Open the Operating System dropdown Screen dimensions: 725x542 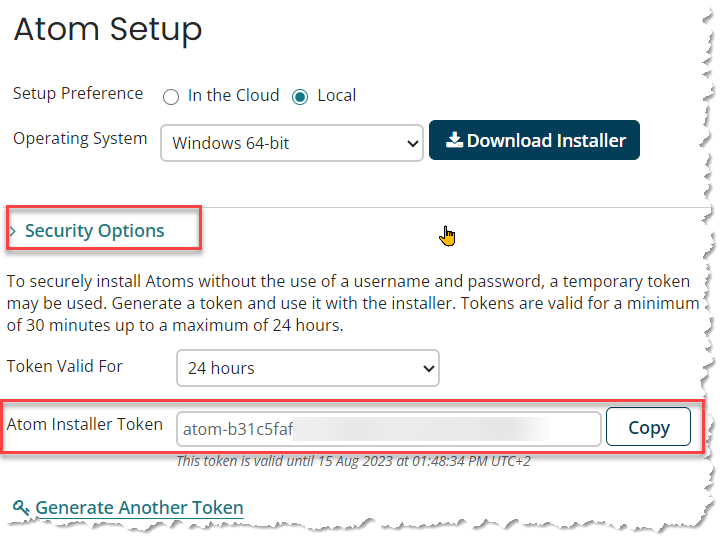coord(292,143)
